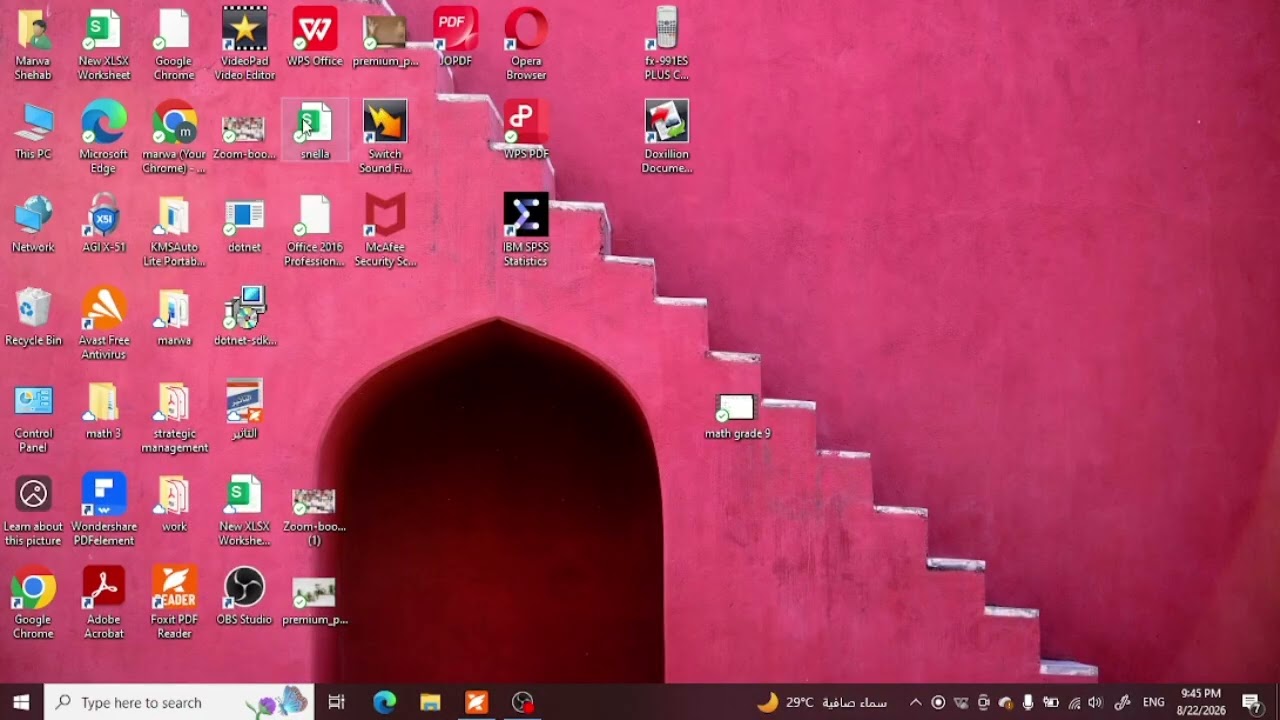Open Microsoft Edge from the taskbar
1280x720 pixels.
click(385, 702)
